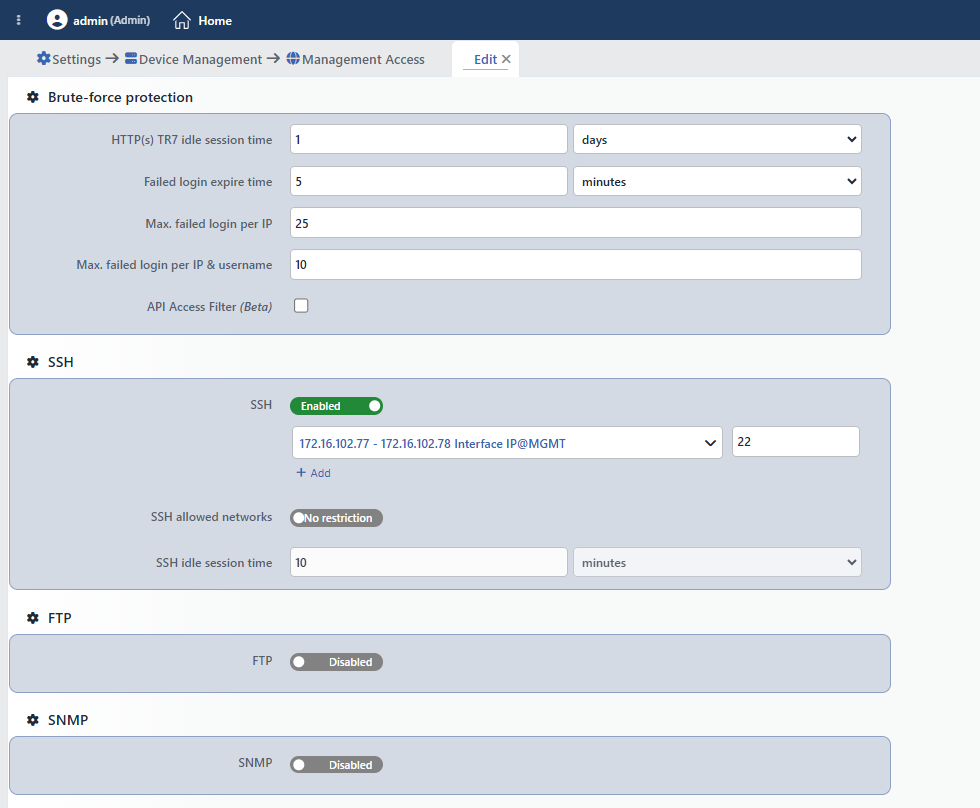Click the Home house icon
This screenshot has width=980, height=808.
coord(182,20)
